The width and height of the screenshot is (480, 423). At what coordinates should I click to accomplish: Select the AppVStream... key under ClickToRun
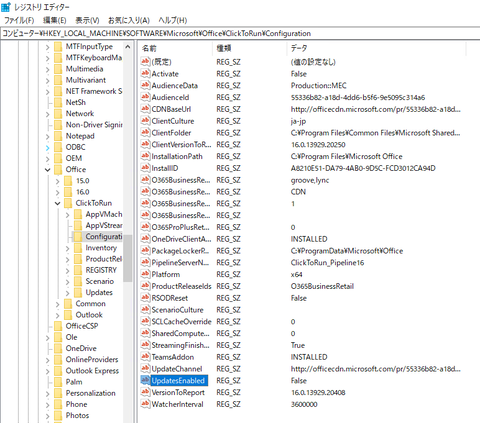104,226
